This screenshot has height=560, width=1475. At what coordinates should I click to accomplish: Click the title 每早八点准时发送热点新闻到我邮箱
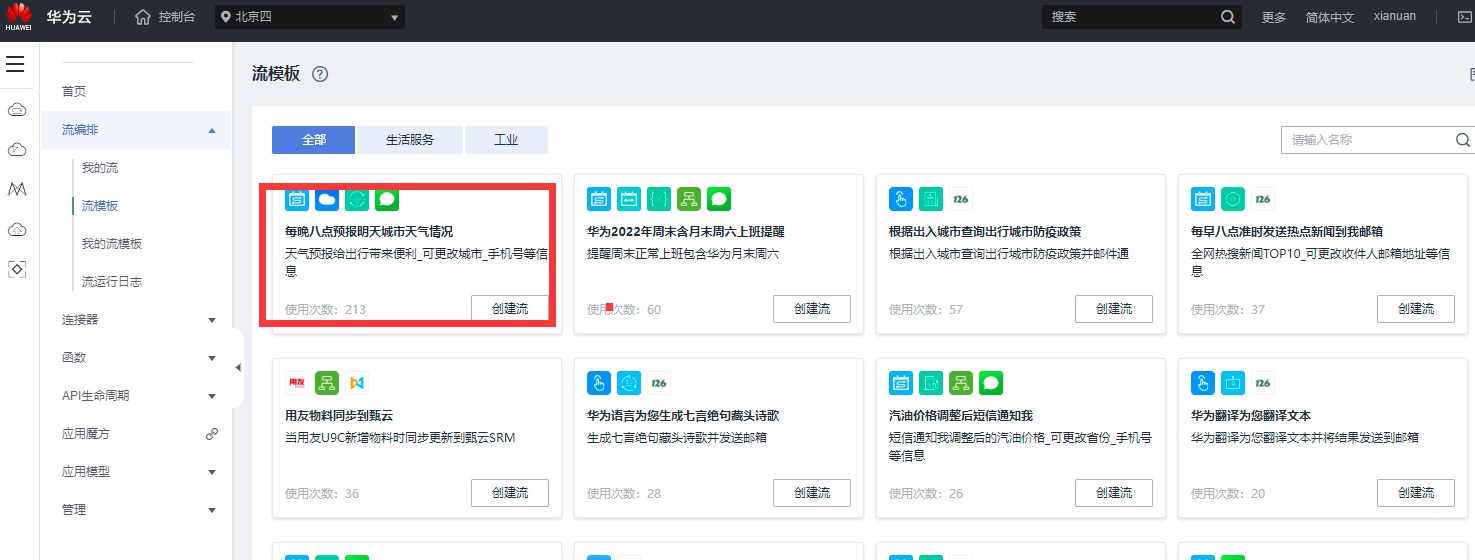1287,232
